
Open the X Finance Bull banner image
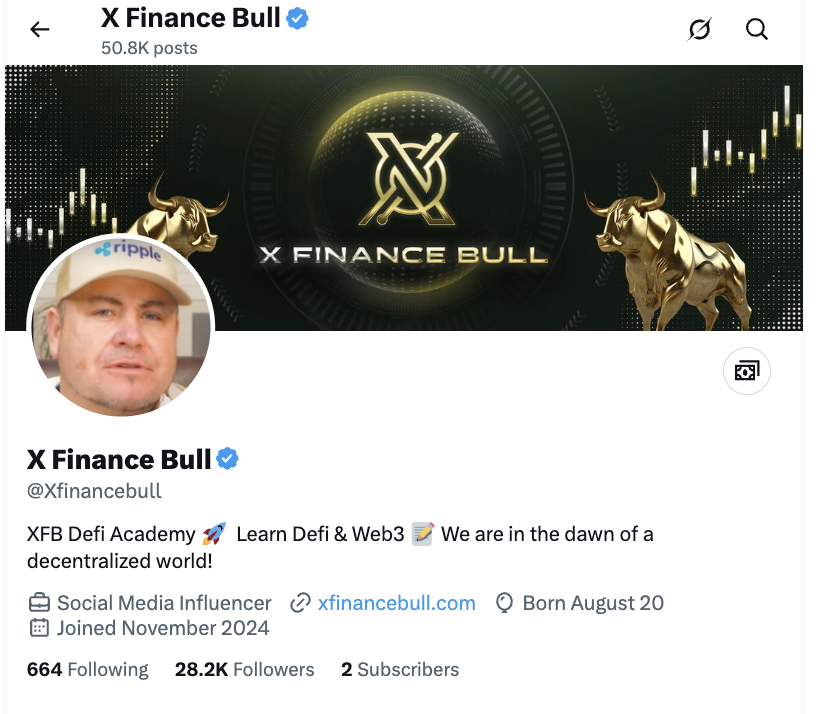pos(404,198)
